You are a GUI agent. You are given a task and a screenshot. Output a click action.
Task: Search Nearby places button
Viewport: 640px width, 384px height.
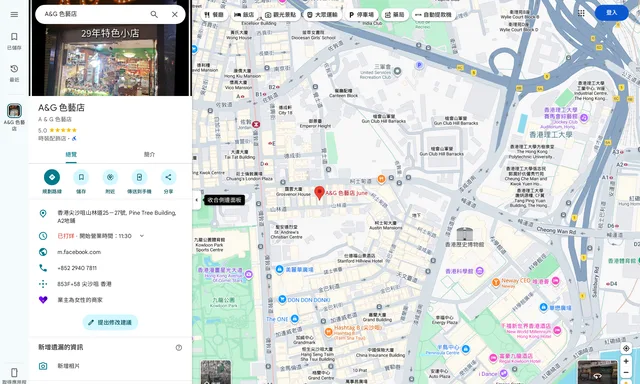click(110, 178)
